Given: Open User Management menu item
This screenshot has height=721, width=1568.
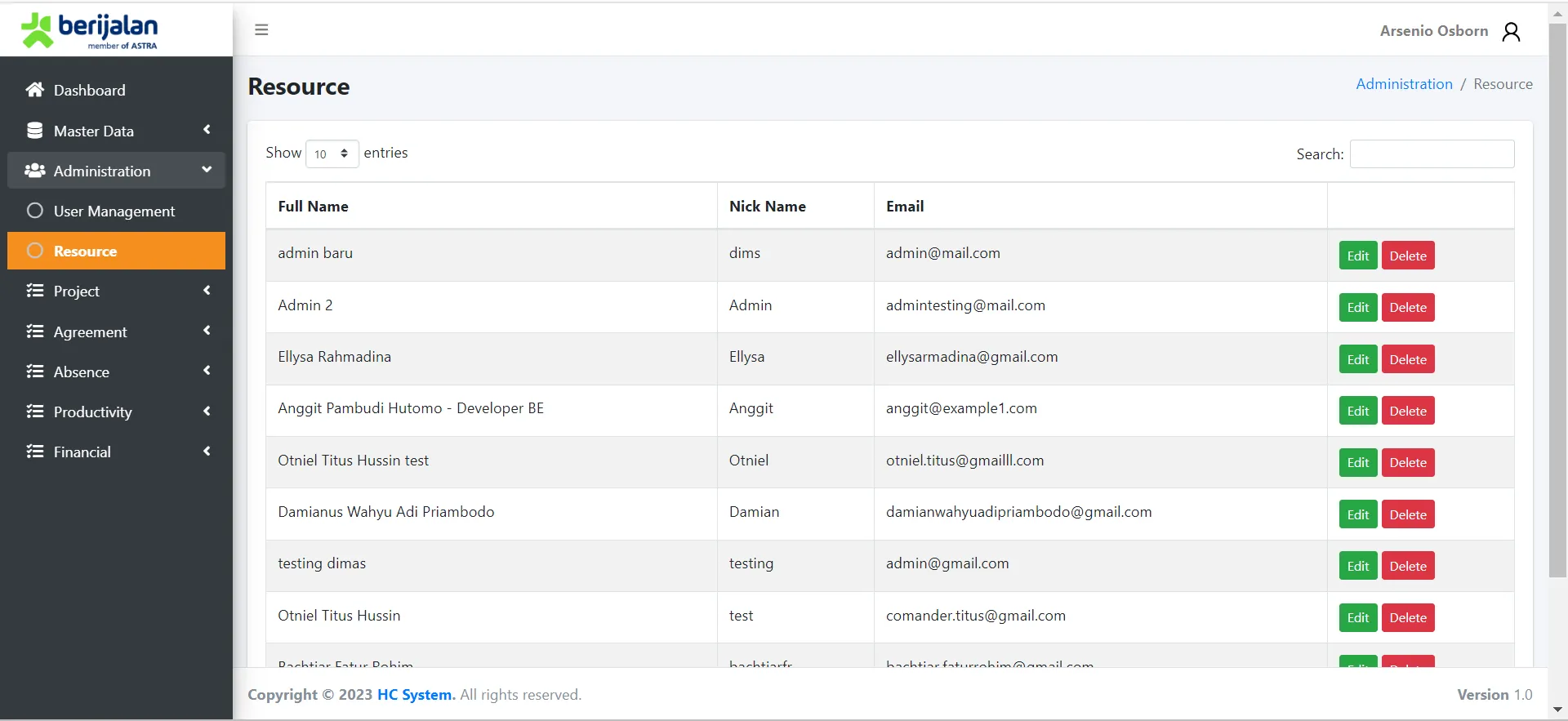Looking at the screenshot, I should pos(114,211).
